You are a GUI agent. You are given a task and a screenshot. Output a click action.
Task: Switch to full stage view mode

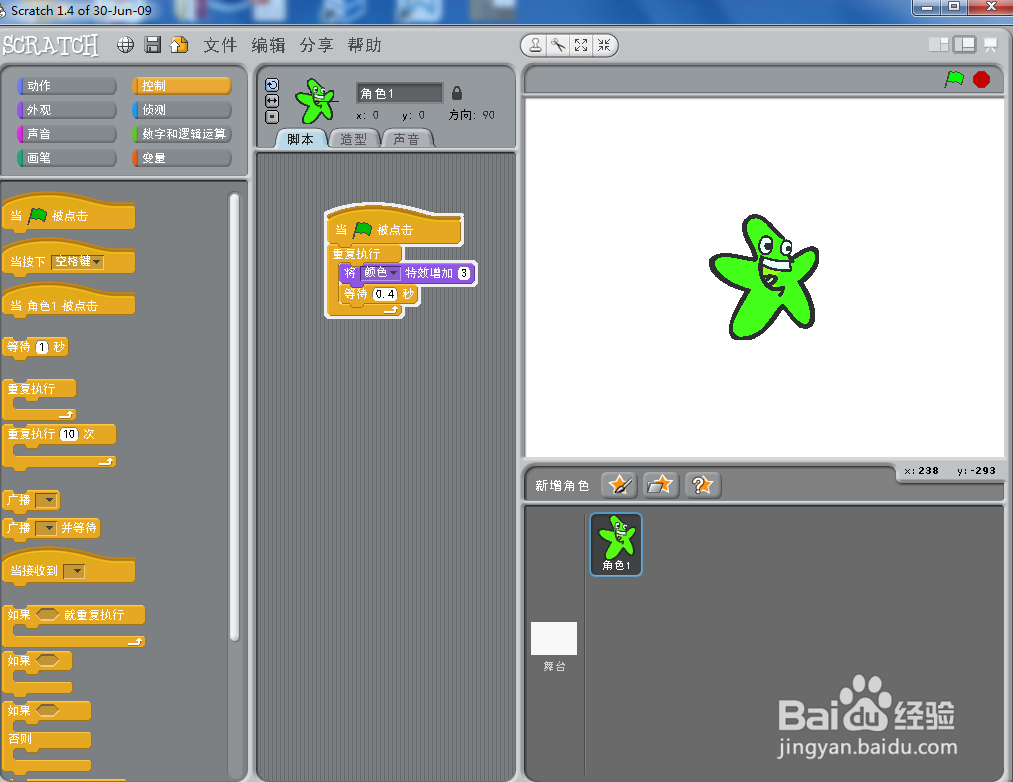[964, 45]
